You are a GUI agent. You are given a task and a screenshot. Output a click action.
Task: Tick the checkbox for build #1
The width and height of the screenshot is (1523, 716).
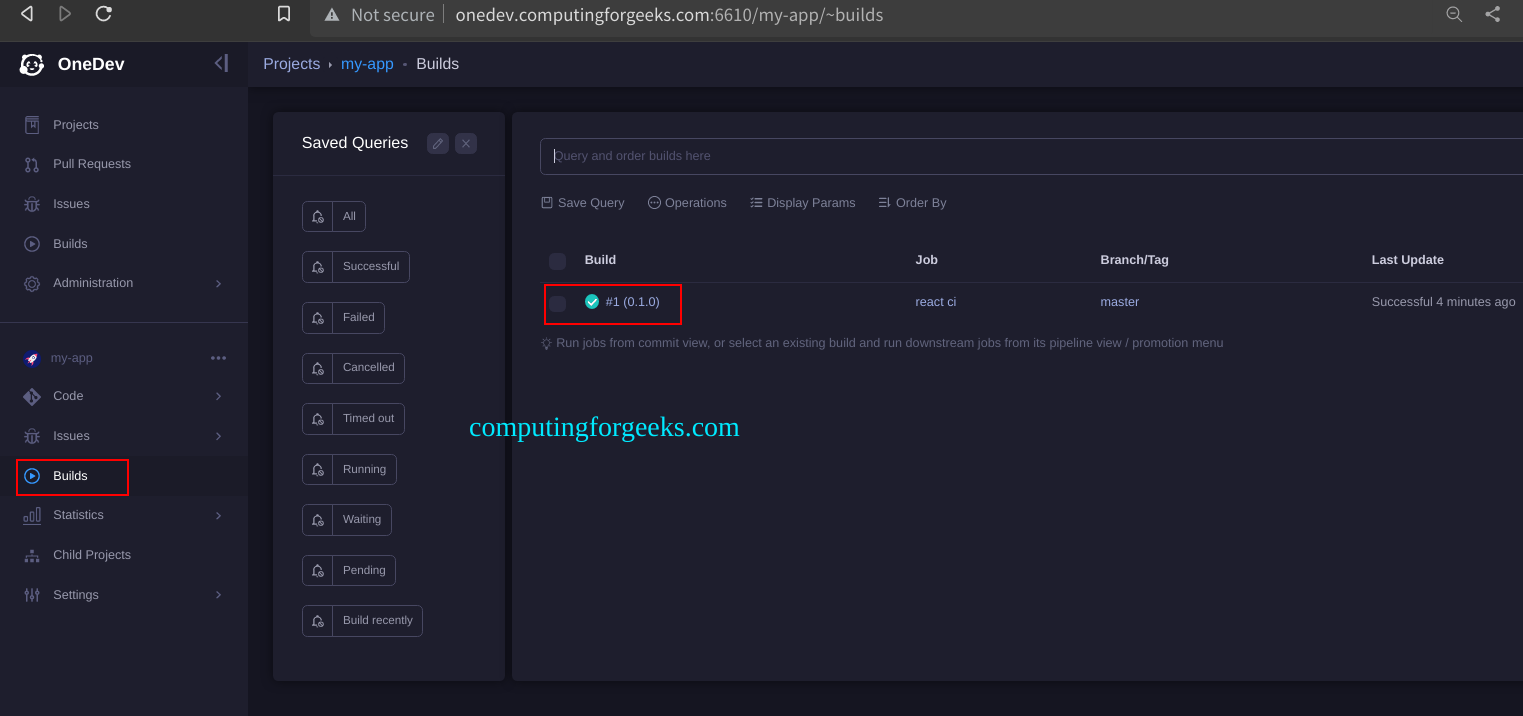(557, 304)
